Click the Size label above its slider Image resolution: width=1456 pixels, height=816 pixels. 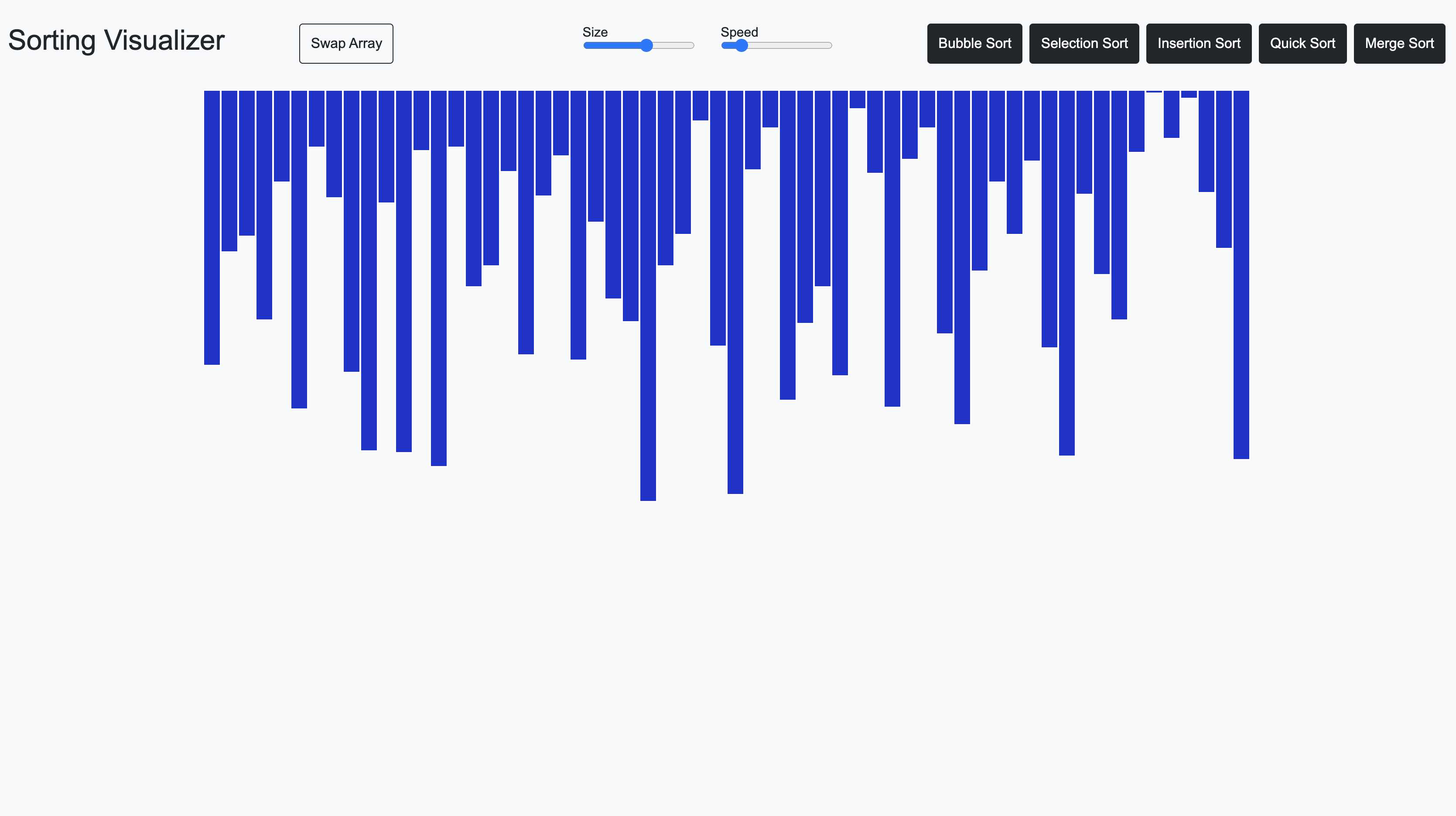coord(595,32)
